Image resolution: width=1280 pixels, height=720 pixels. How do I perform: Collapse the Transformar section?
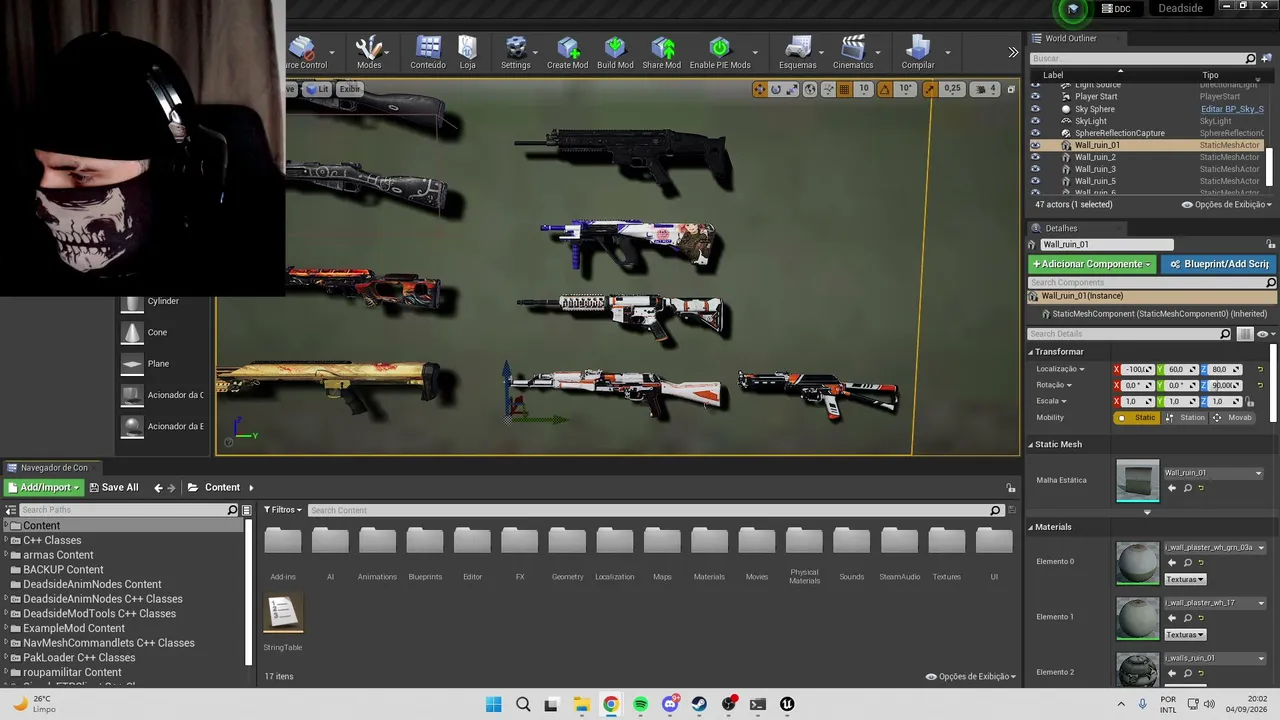point(1031,352)
